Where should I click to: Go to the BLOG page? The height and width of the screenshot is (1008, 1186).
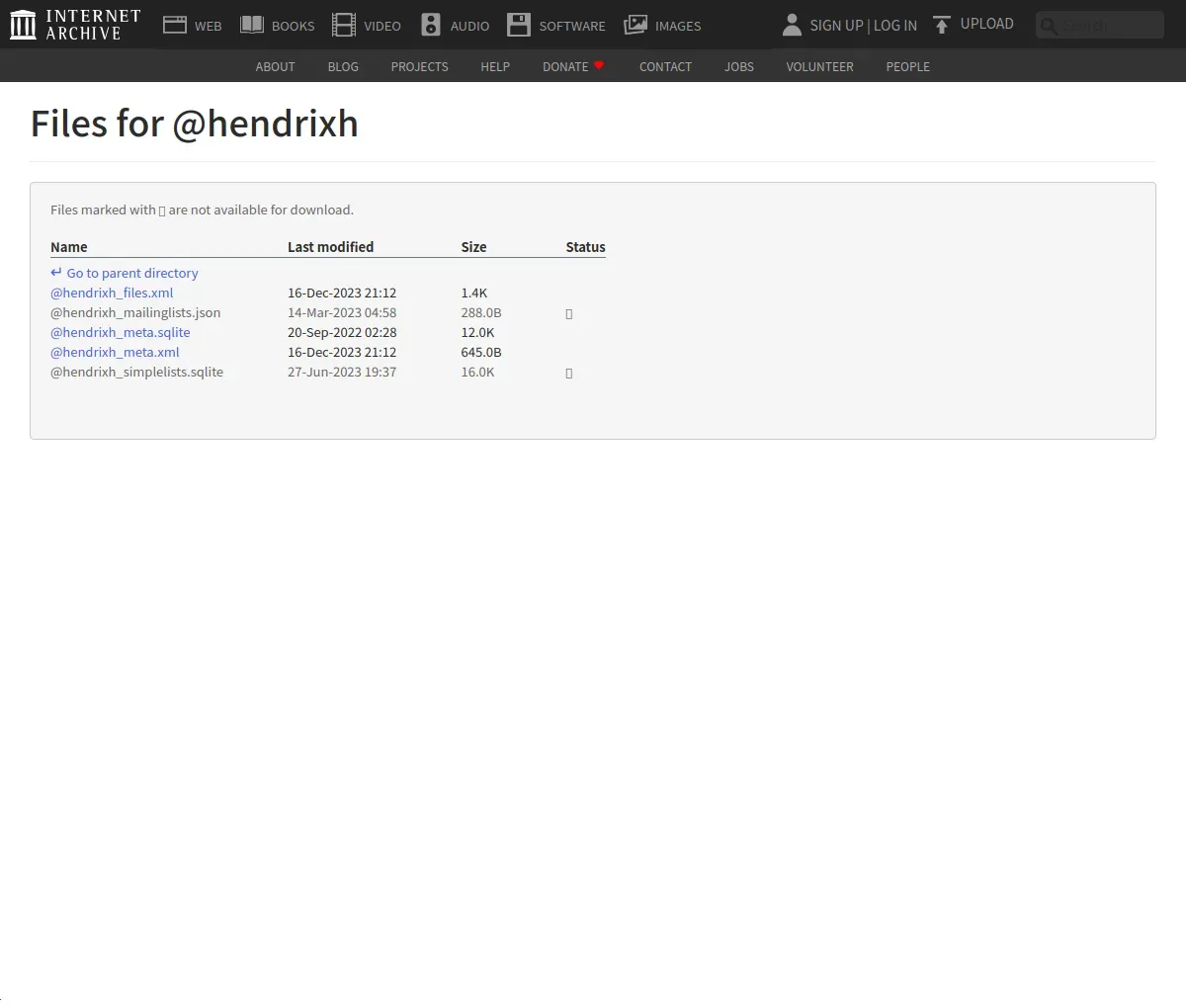tap(343, 66)
